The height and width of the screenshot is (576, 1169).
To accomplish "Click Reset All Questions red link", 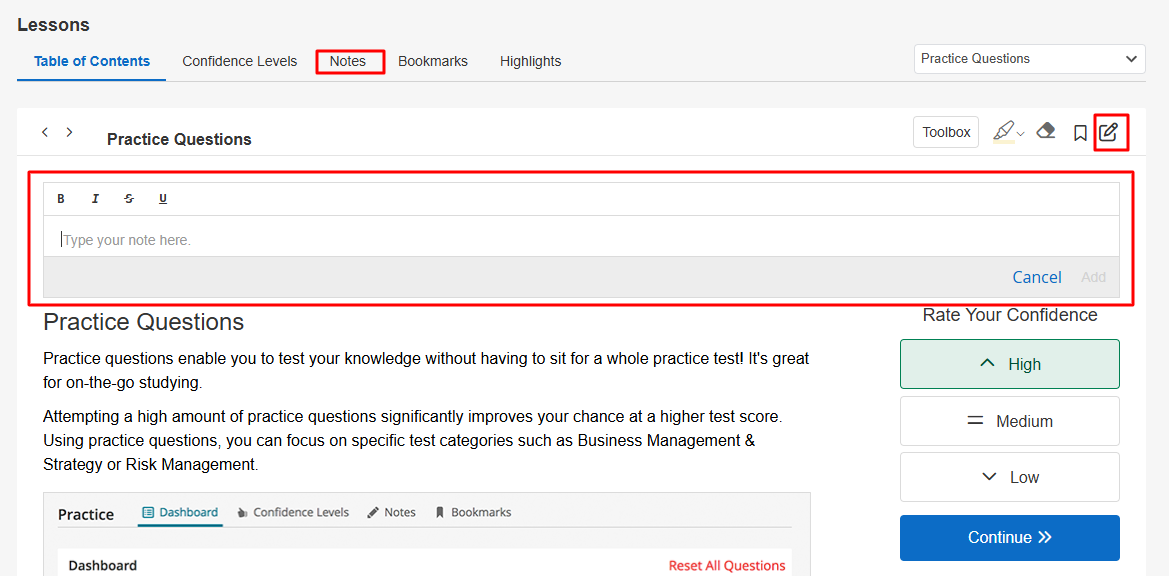I will pyautogui.click(x=727, y=566).
